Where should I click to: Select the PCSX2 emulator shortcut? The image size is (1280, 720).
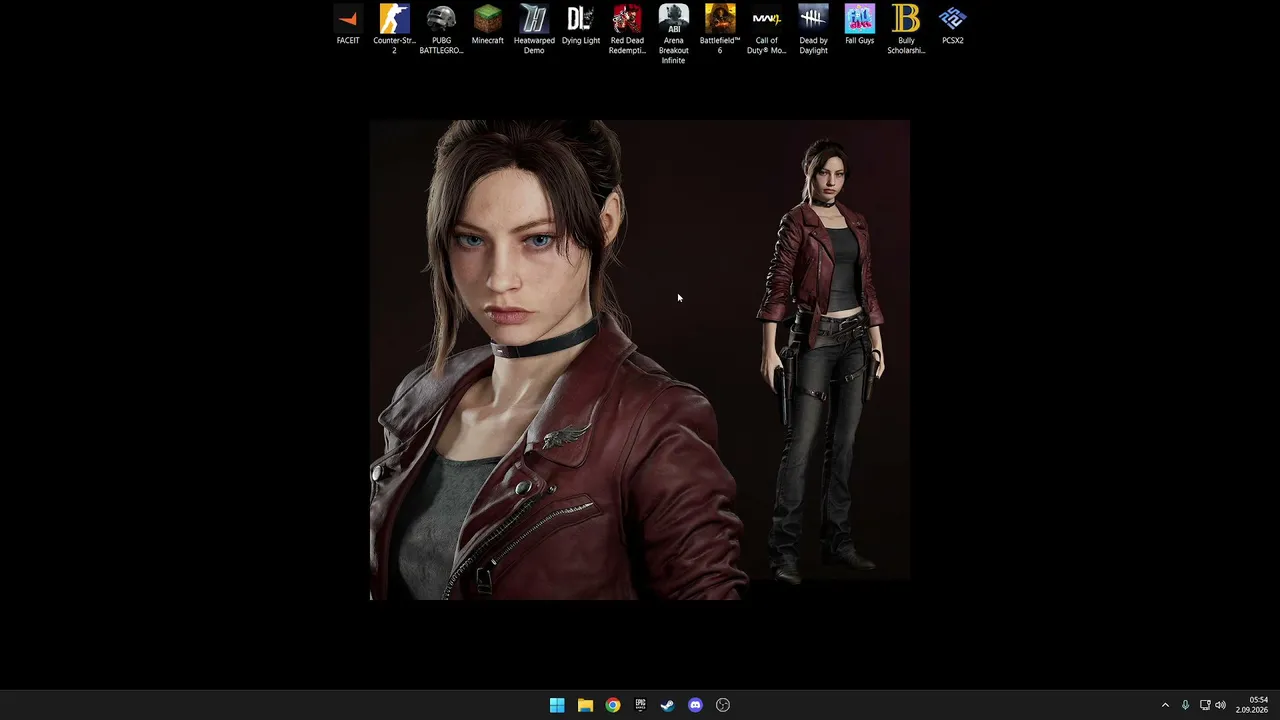tap(953, 25)
